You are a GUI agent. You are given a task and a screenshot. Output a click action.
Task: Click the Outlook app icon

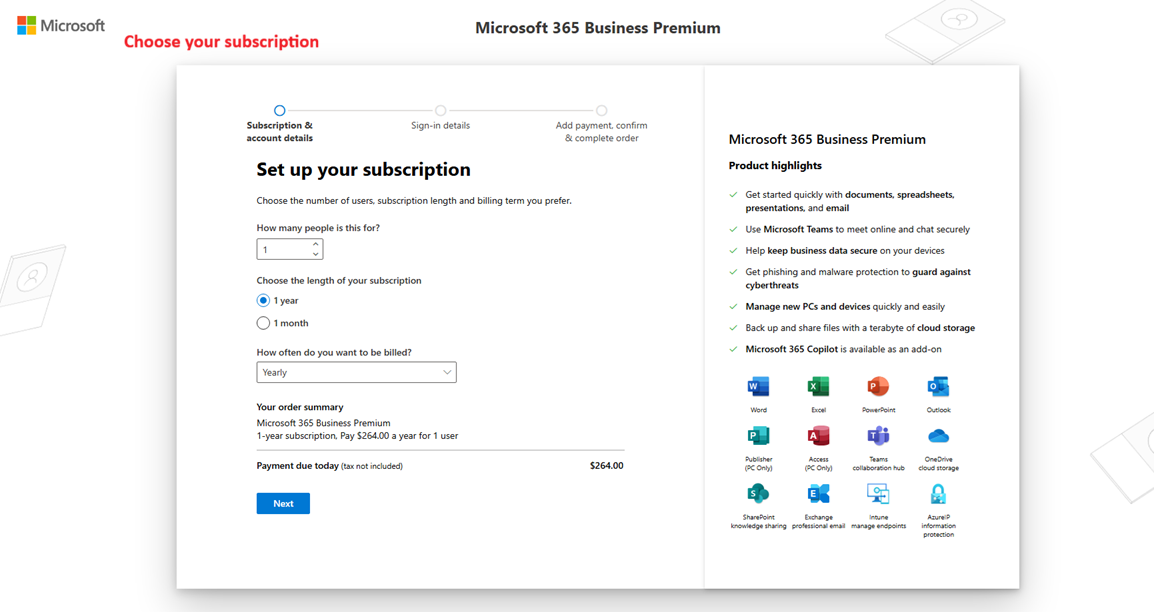coord(938,386)
